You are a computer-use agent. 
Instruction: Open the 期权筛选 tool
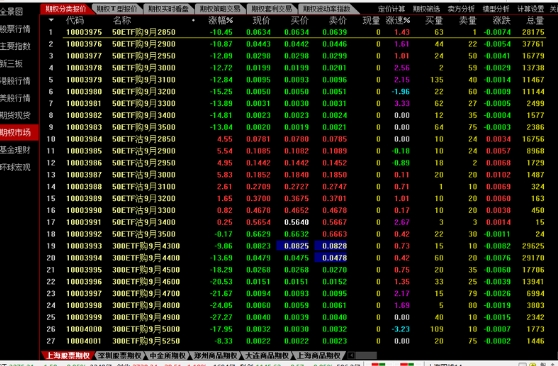pos(426,9)
